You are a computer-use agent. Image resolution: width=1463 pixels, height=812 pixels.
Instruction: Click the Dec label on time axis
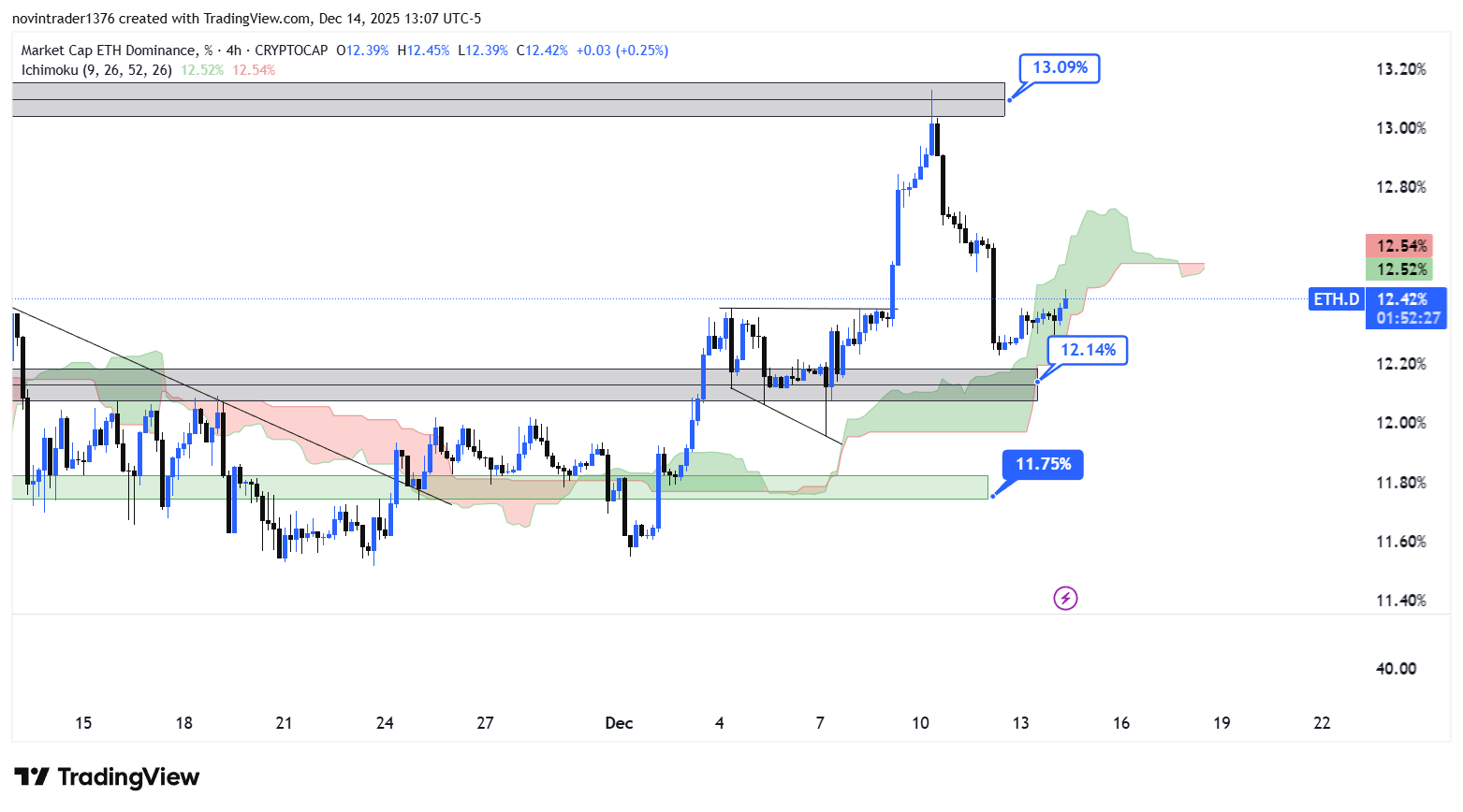click(x=619, y=723)
